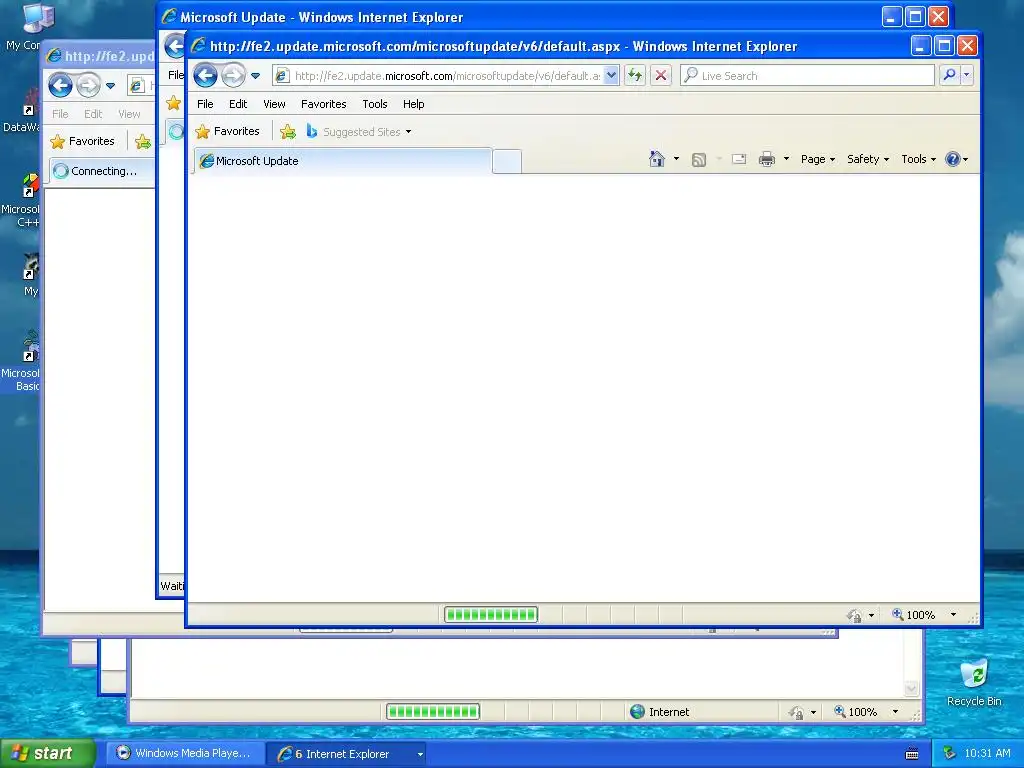Screen dimensions: 1024x768
Task: Click the system tray network icon
Action: click(950, 754)
